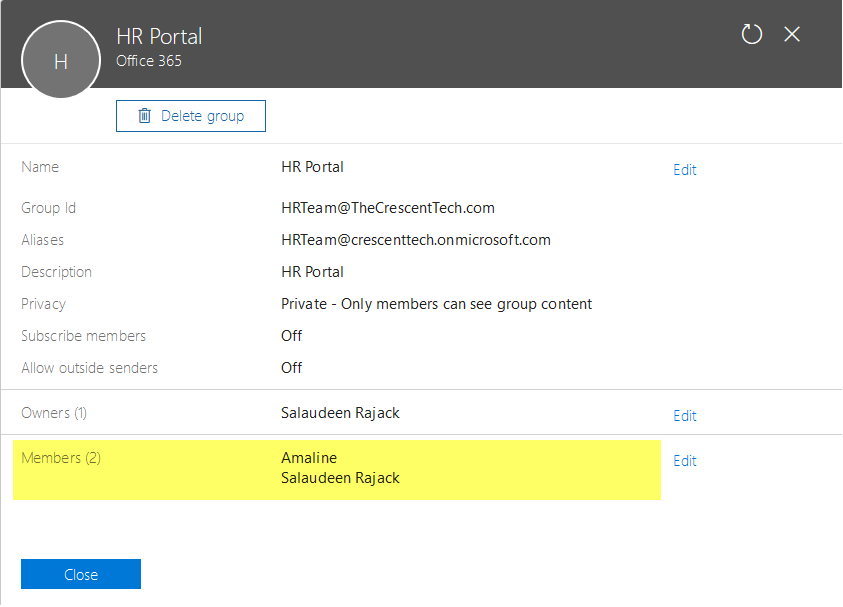Screen dimensions: 843x607
Task: Click the HR Portal header title
Action: pyautogui.click(x=159, y=37)
